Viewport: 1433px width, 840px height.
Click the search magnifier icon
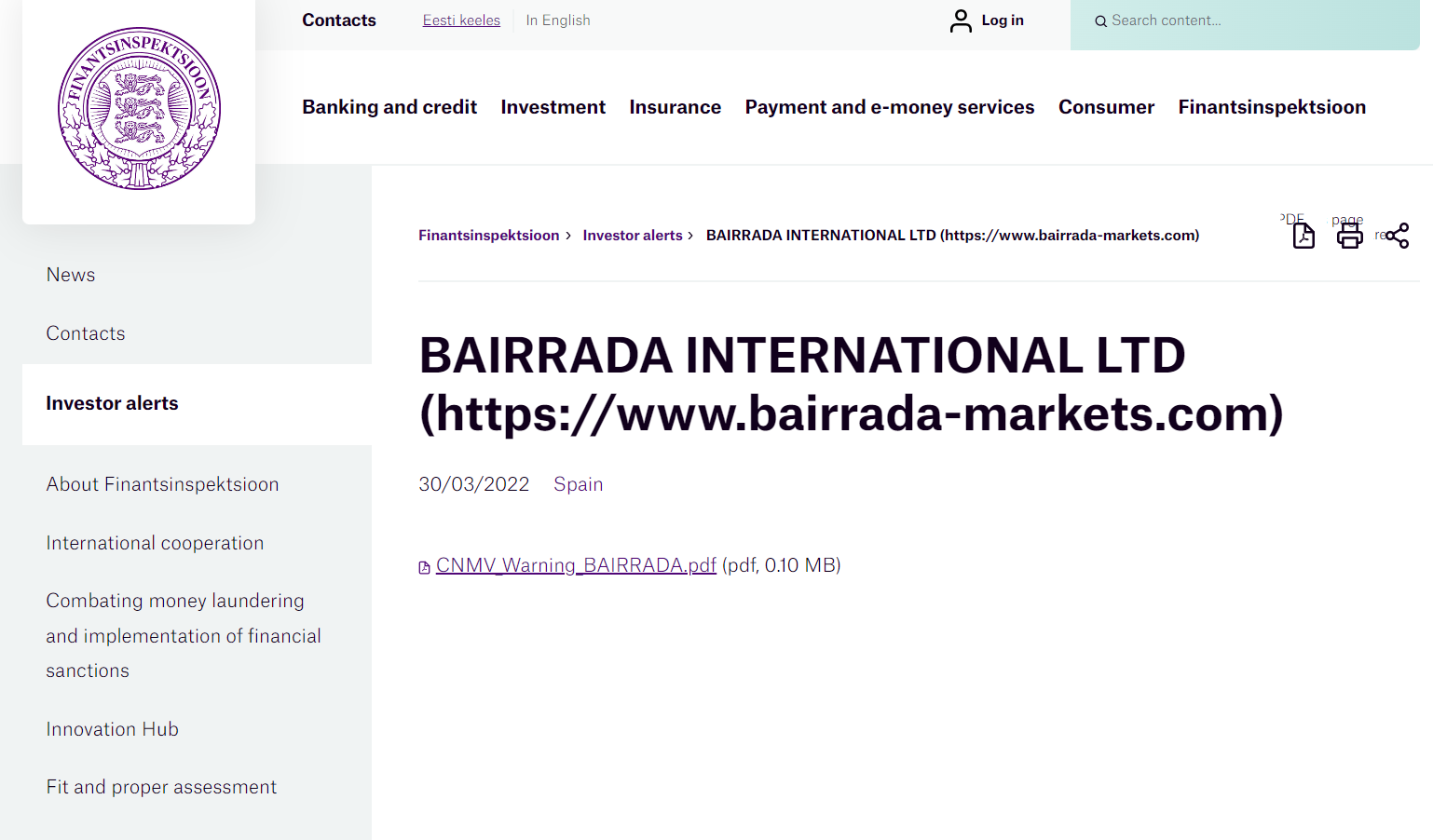pos(1100,21)
